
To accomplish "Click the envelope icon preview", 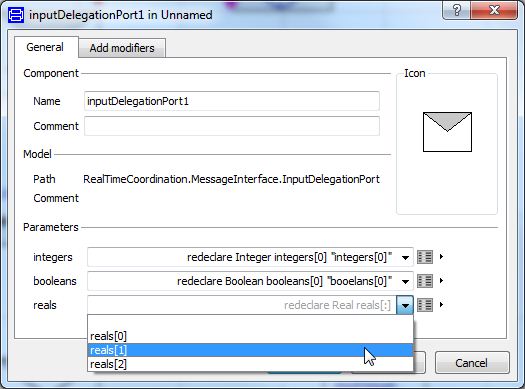I will [x=447, y=132].
